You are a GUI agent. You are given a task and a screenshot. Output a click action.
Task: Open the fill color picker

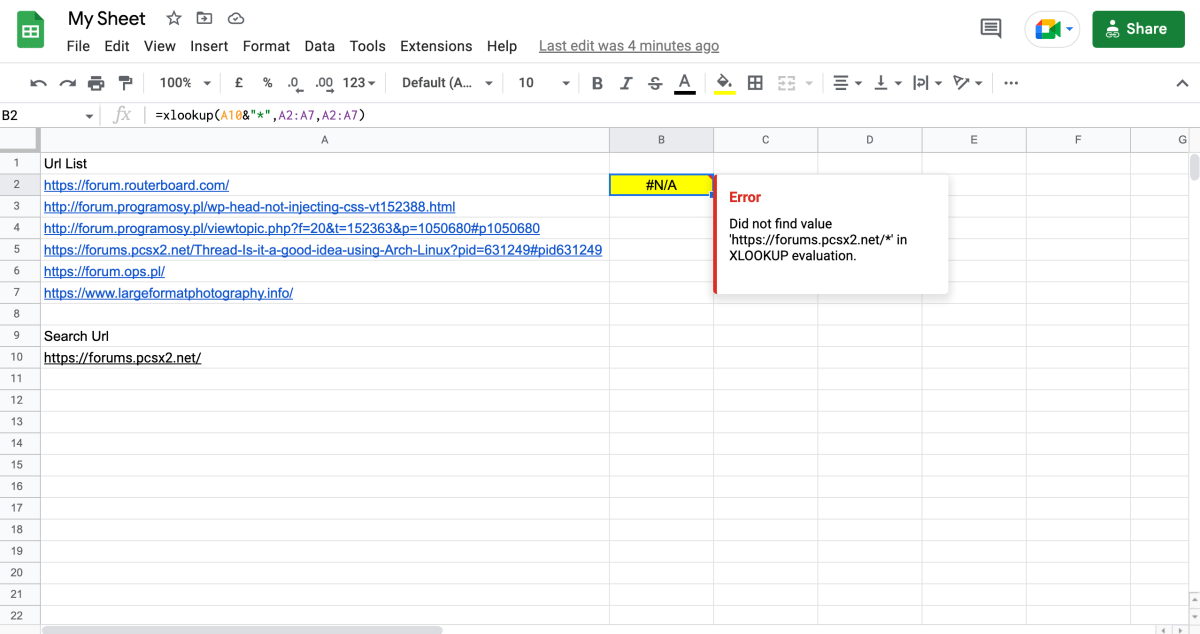pos(725,83)
